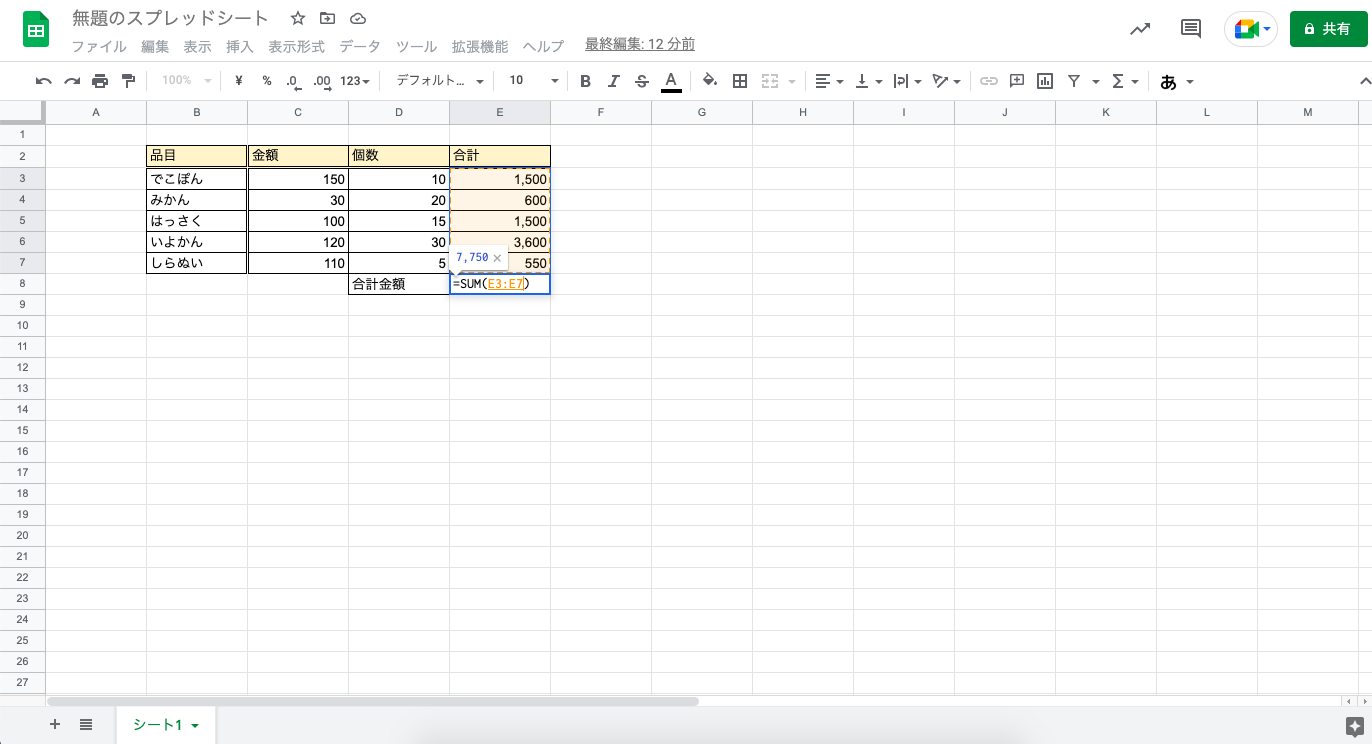Click the insert comment icon
1372x744 pixels.
point(1016,81)
